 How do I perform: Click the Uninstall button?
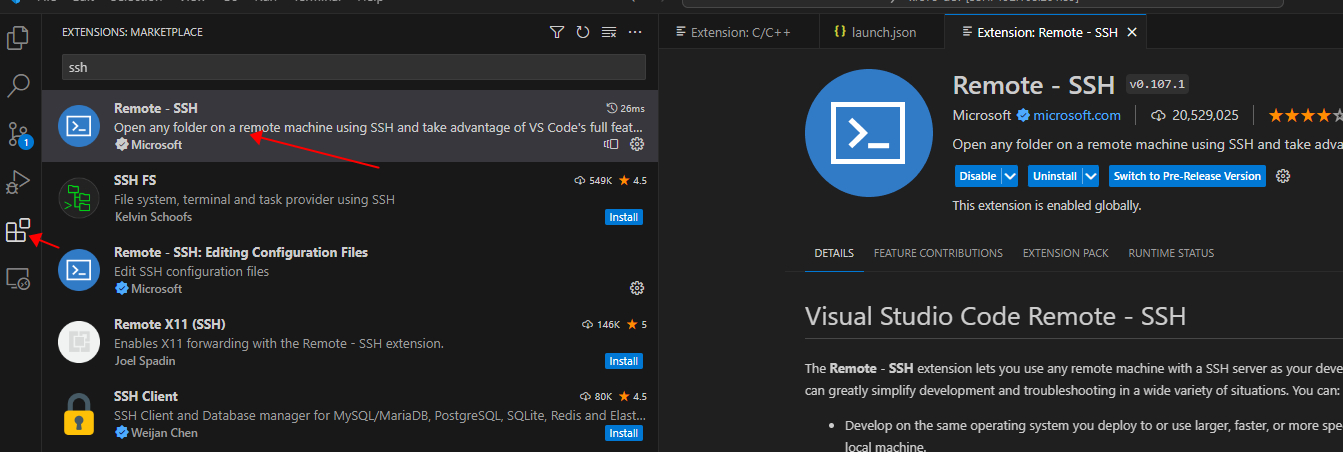[1055, 176]
